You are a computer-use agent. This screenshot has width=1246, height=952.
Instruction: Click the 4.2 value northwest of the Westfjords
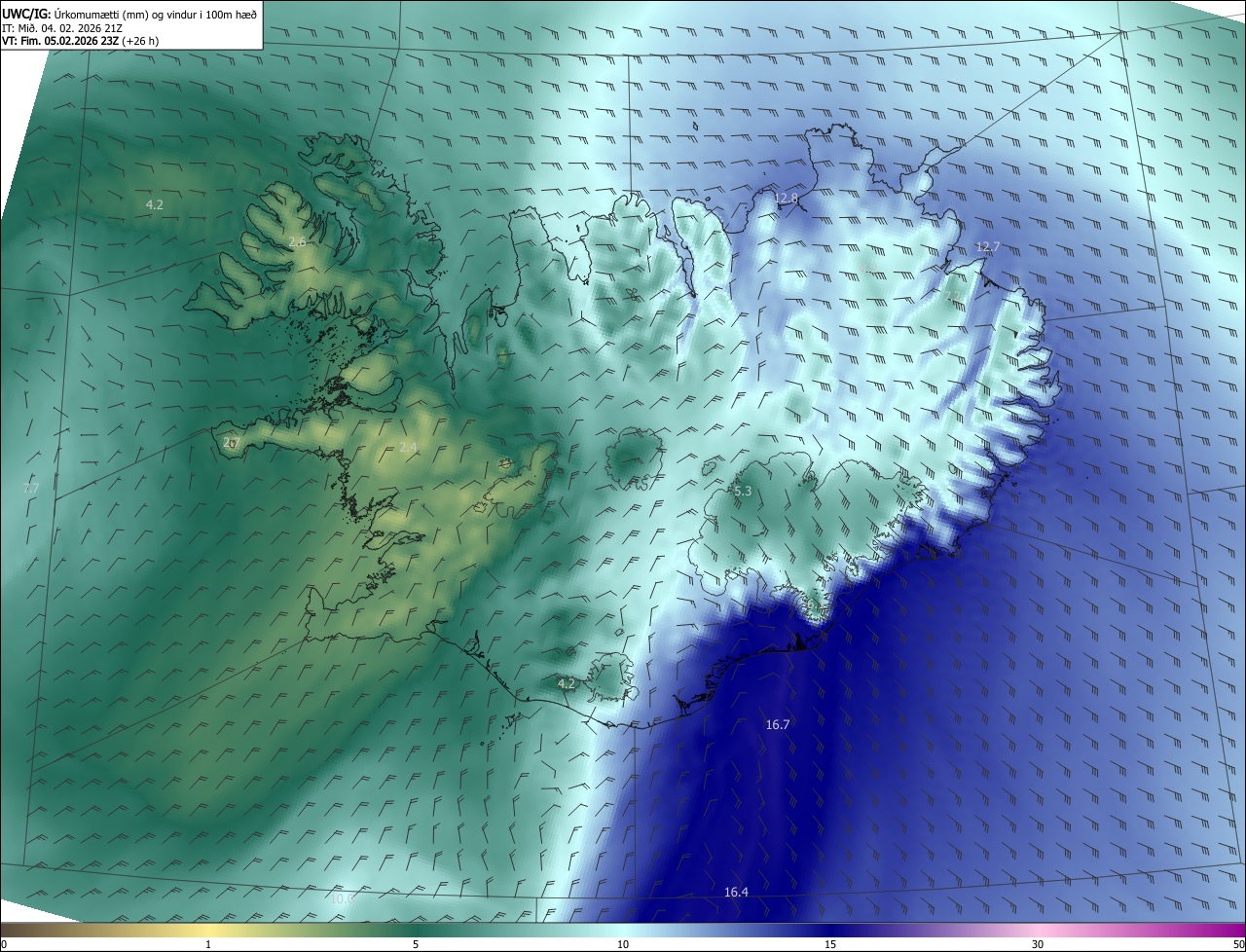click(155, 204)
